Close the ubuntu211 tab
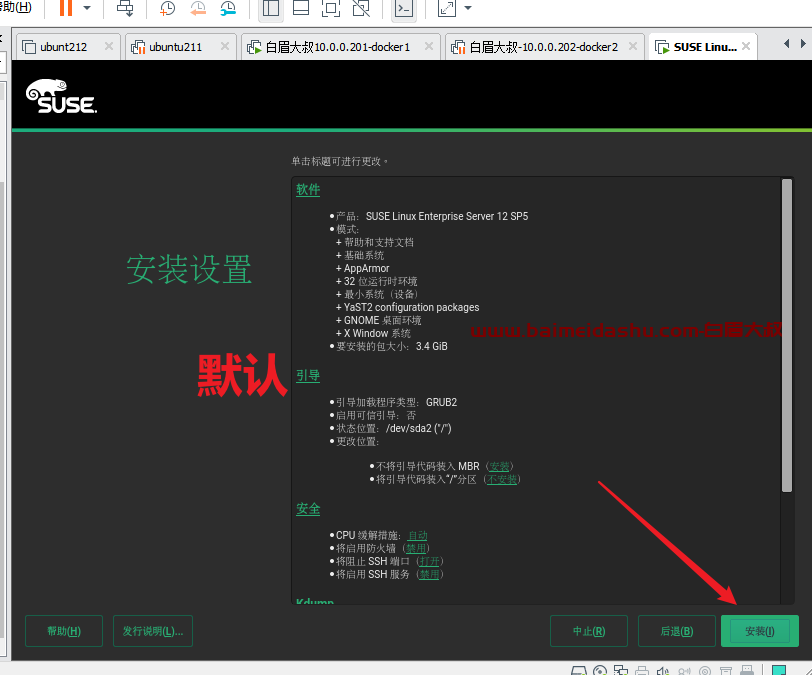 coord(225,46)
